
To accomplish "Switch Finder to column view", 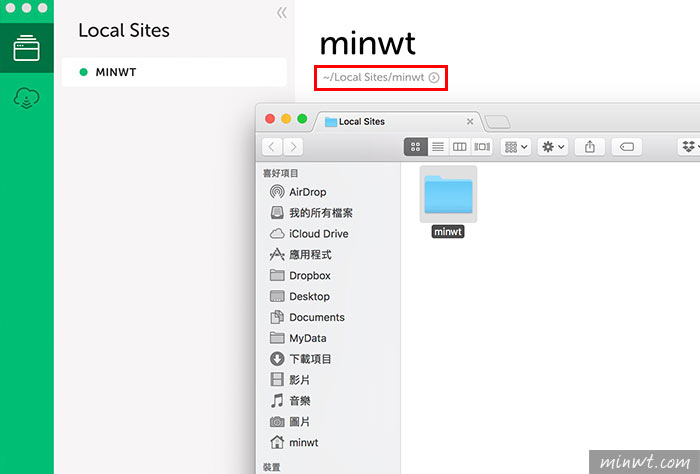I will coord(460,147).
